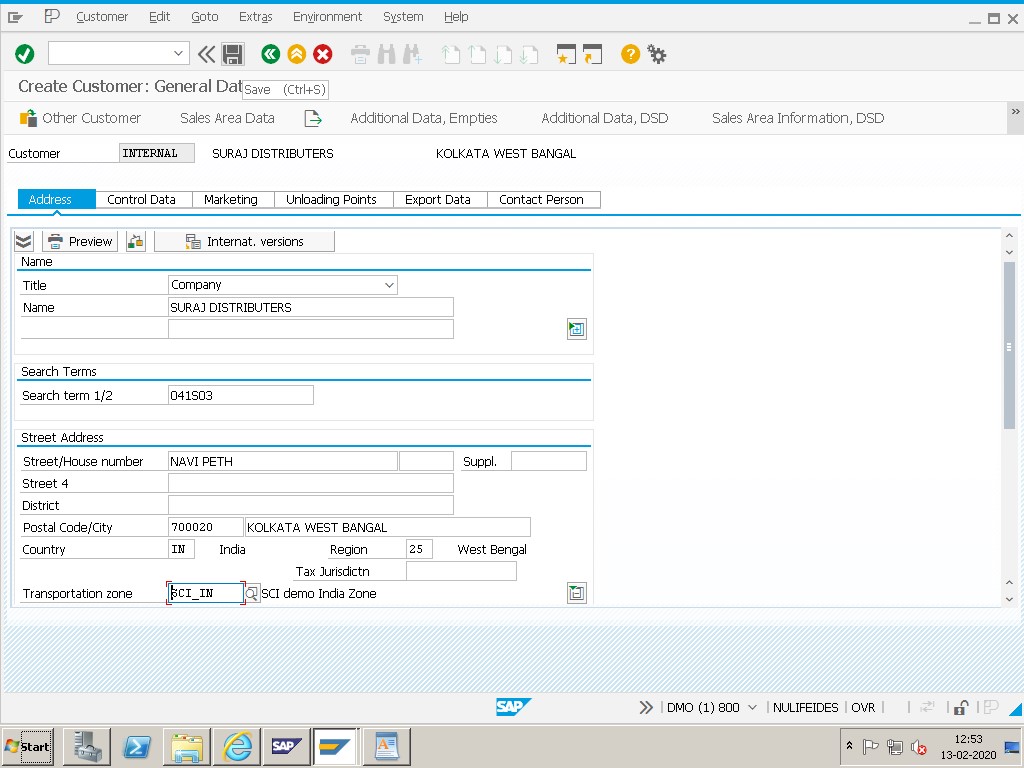Screen dimensions: 1024x768
Task: Open the Help menu
Action: [456, 17]
